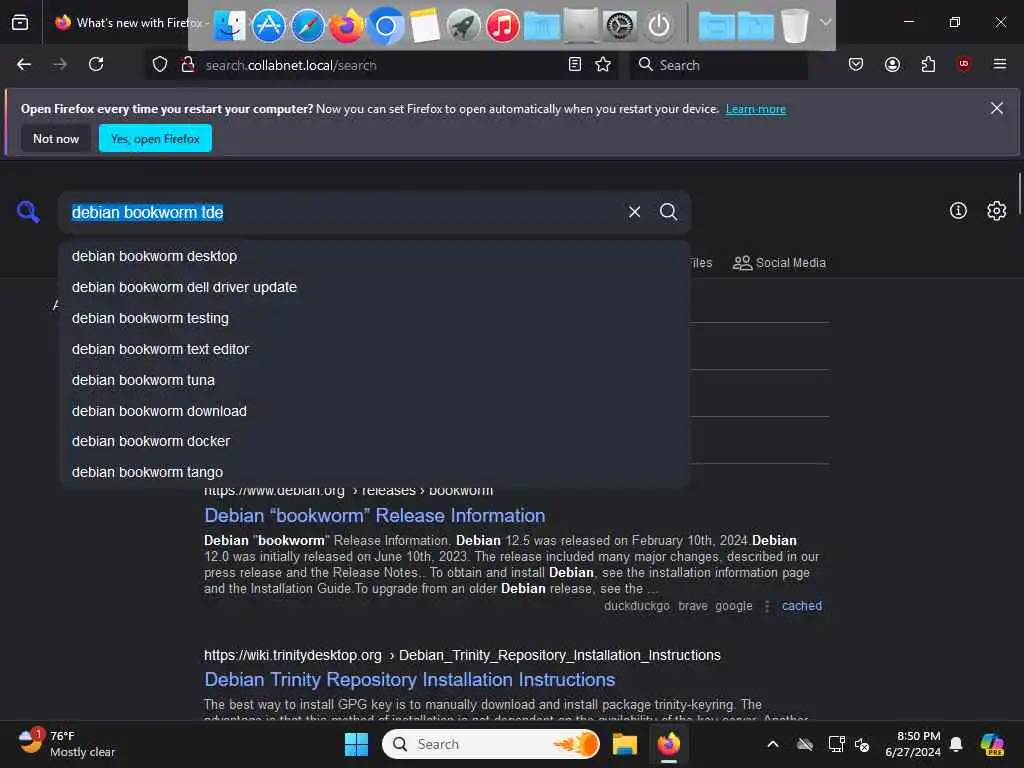Click the power button icon in dock

point(658,27)
